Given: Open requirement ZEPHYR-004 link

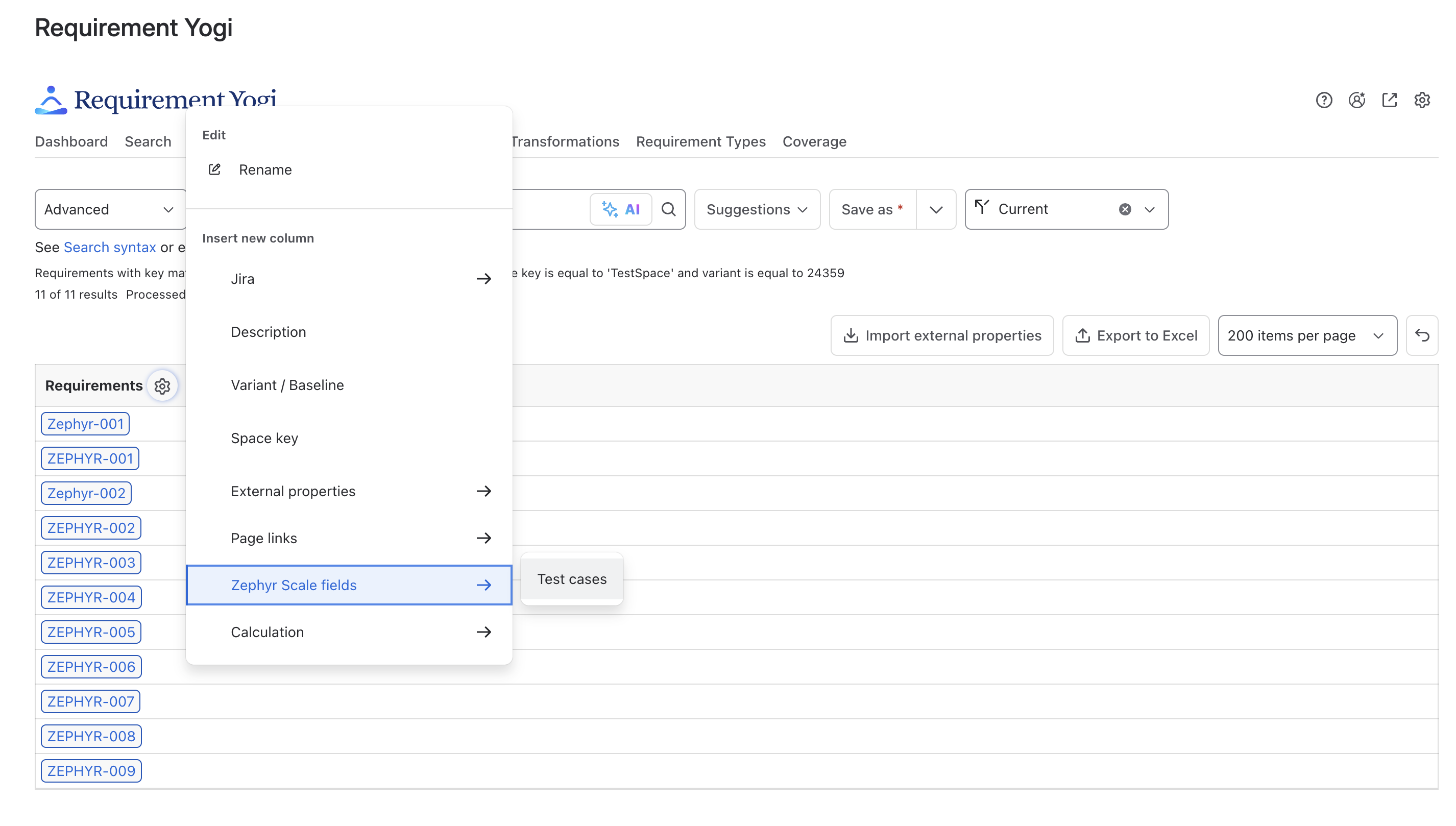Looking at the screenshot, I should pos(91,597).
